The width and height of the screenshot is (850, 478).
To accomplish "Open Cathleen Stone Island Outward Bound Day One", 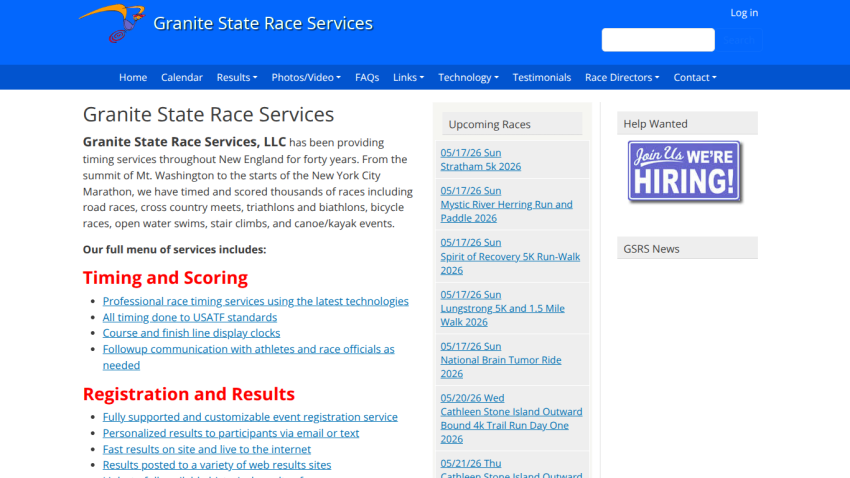I will 511,425.
